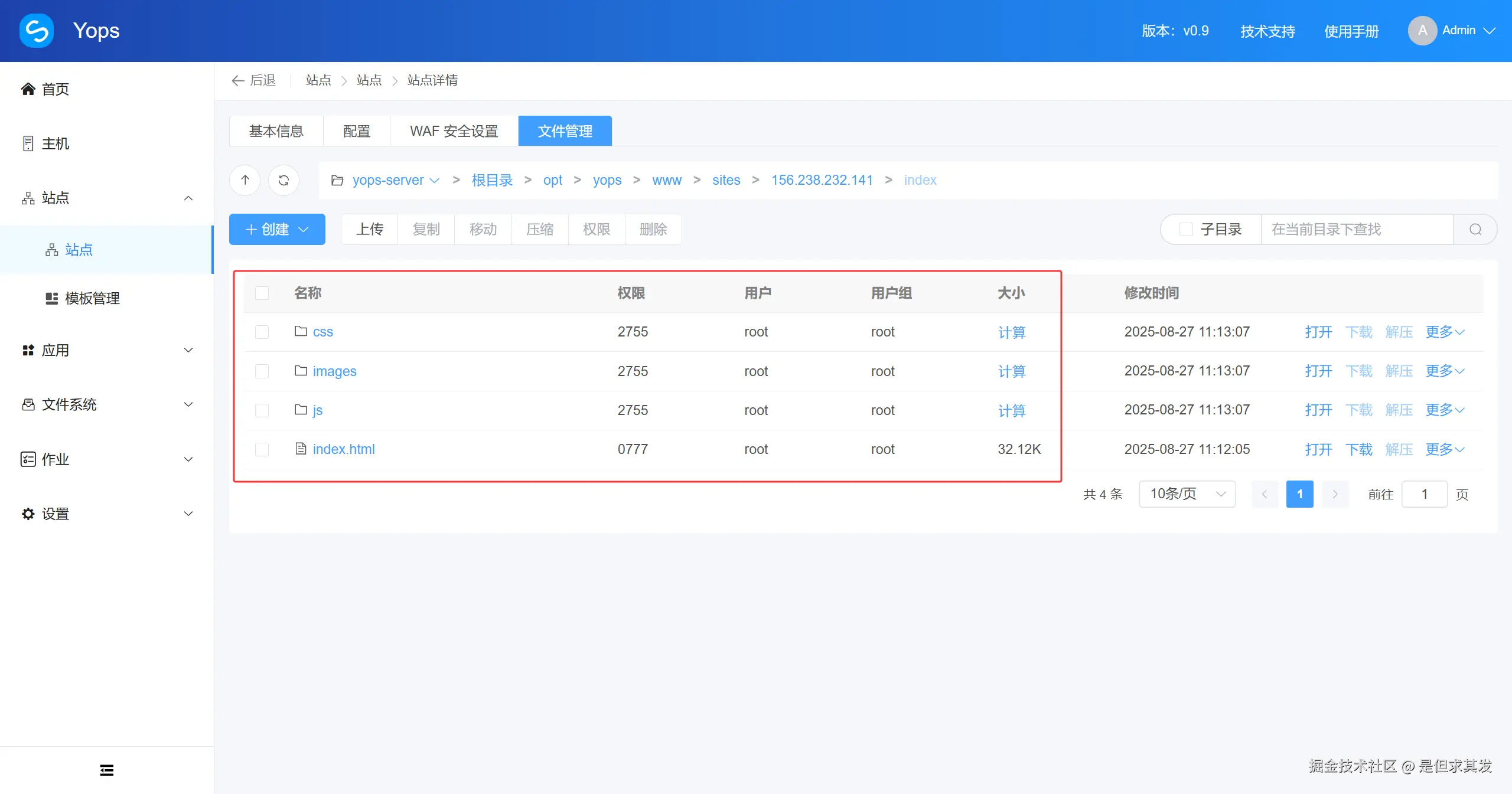Collapse sidebar using bottom menu-fold icon
Image resolution: width=1512 pixels, height=794 pixels.
pos(106,770)
